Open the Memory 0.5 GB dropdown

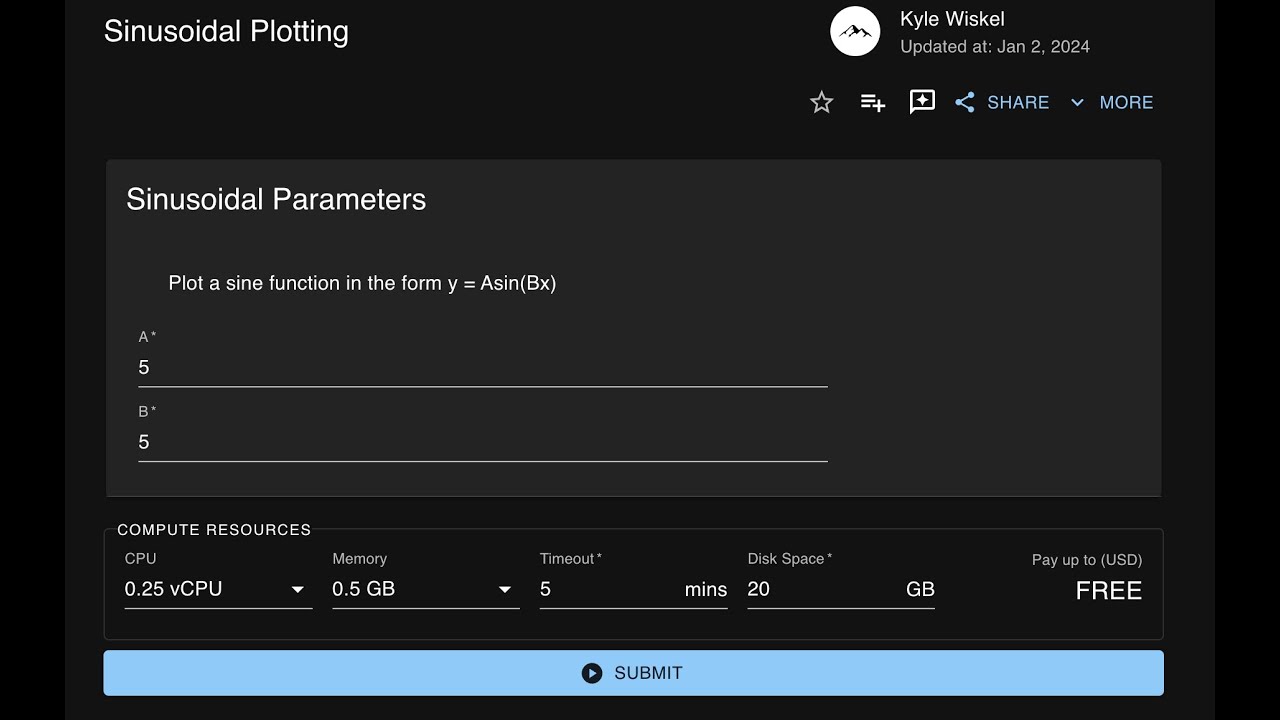pos(425,589)
